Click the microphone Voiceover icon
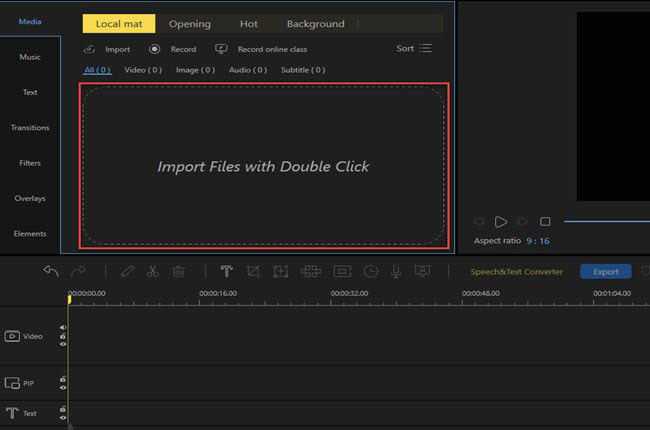The image size is (650, 430). [396, 271]
